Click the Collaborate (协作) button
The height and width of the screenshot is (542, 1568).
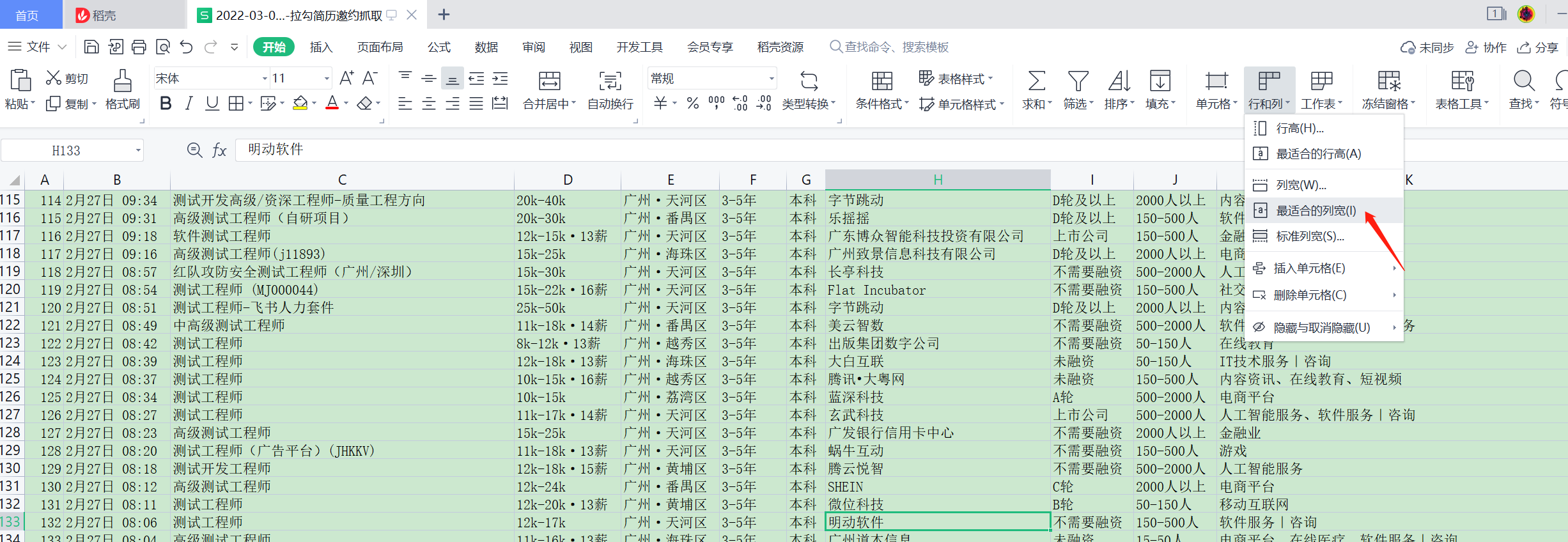pyautogui.click(x=1486, y=47)
